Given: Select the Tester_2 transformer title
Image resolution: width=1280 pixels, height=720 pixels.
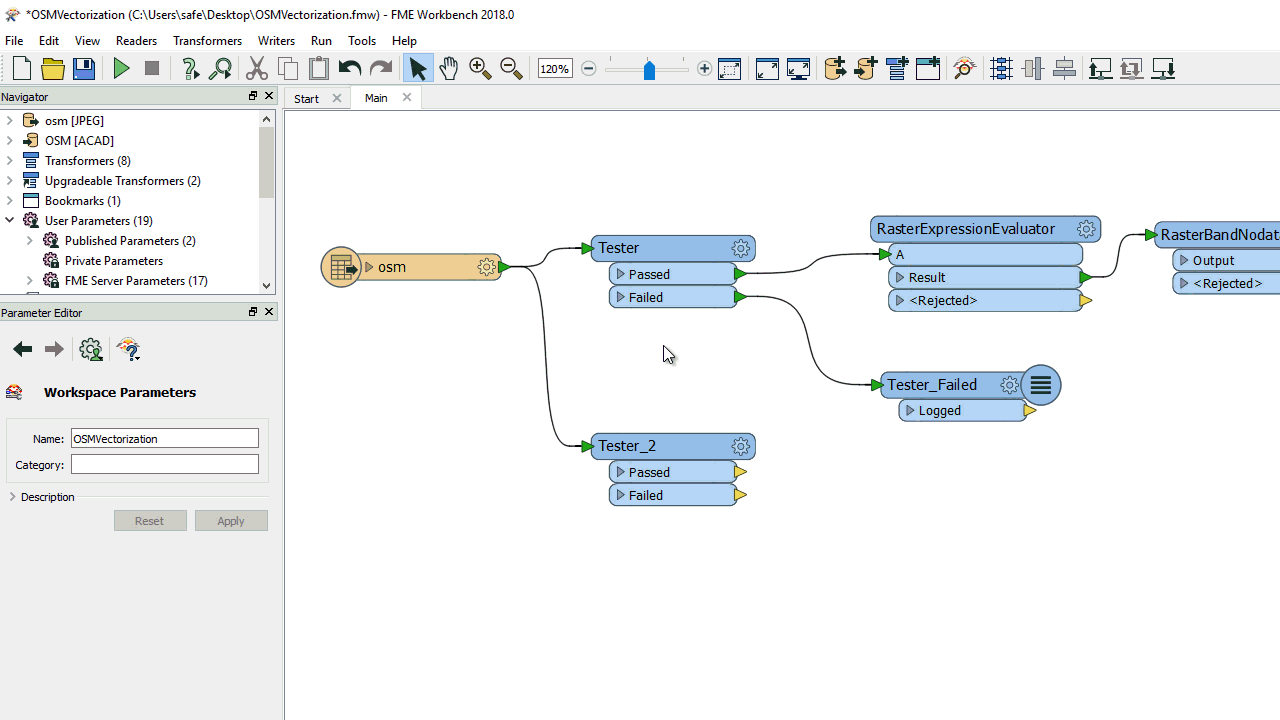Looking at the screenshot, I should pyautogui.click(x=627, y=446).
